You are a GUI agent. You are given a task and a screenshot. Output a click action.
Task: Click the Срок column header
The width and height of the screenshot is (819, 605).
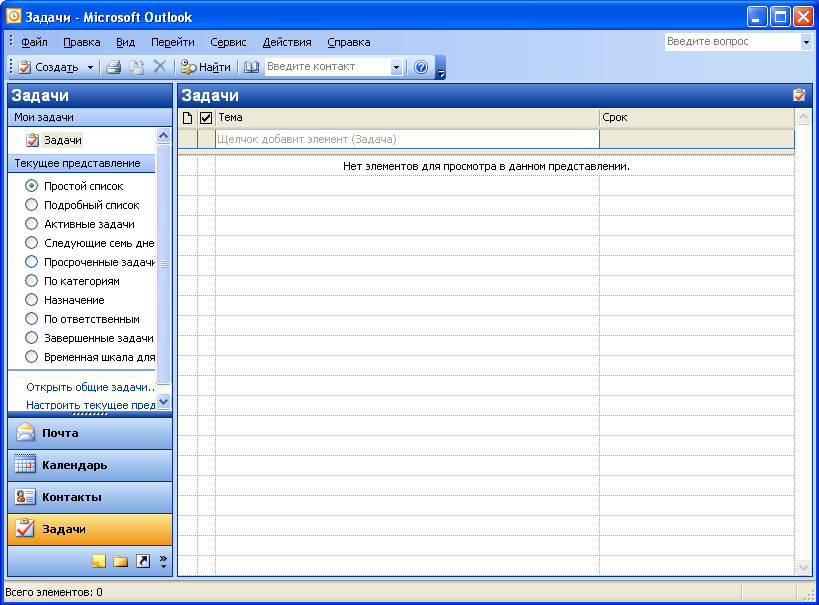(697, 118)
